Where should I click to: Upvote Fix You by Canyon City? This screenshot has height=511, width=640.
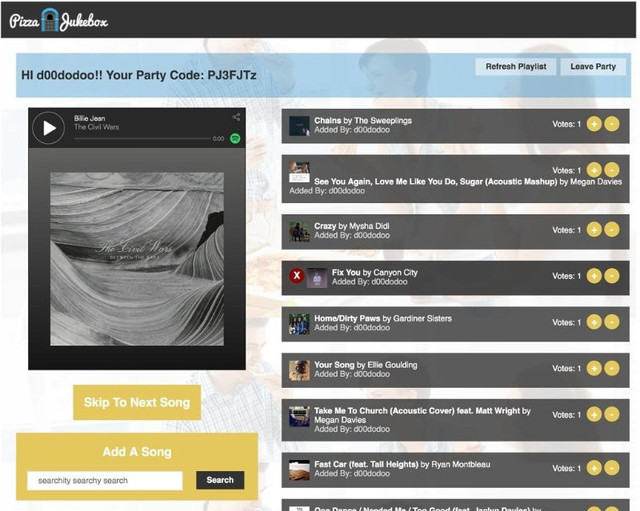[x=594, y=276]
